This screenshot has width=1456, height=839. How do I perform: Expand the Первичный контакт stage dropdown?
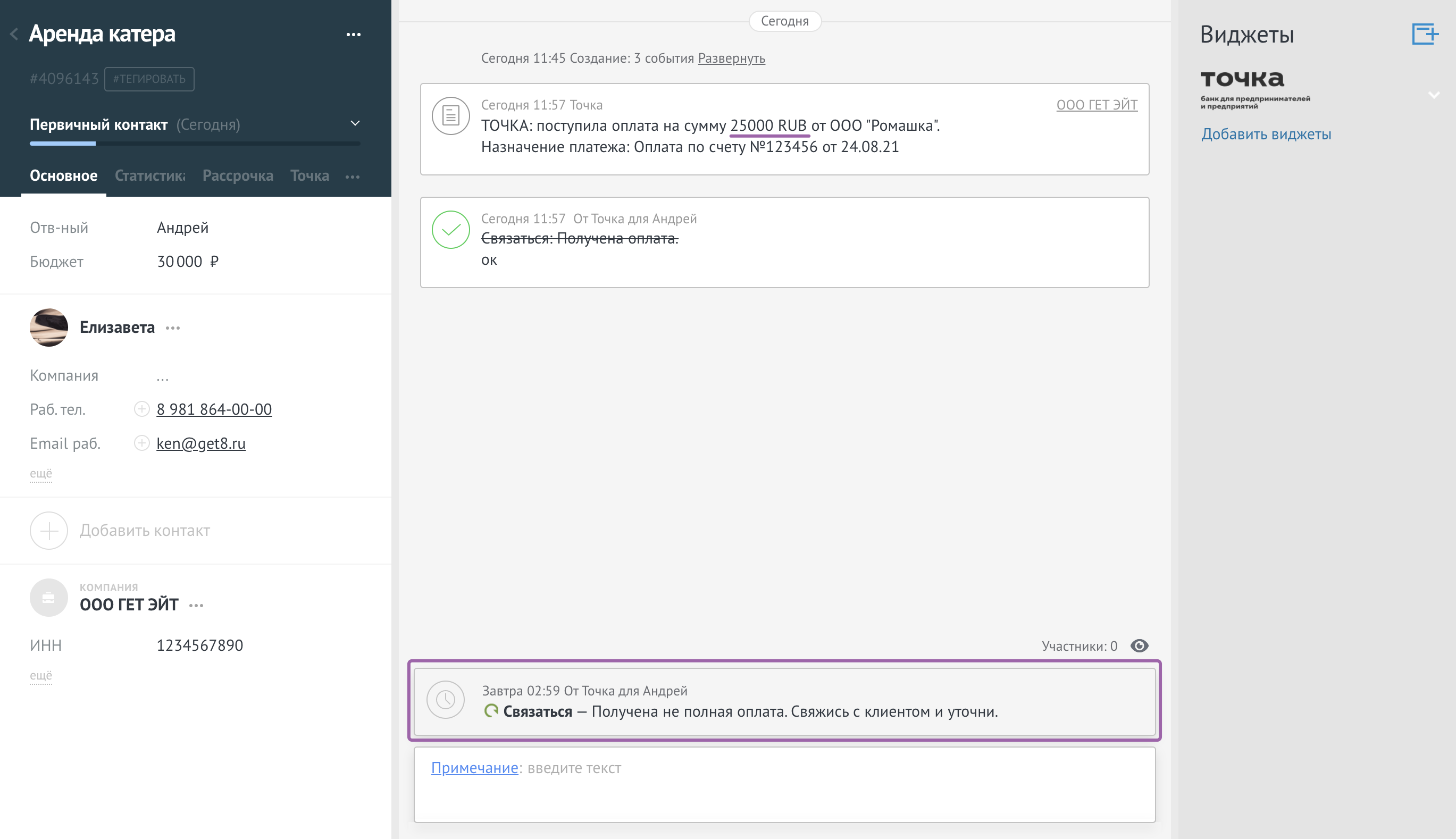click(x=356, y=123)
